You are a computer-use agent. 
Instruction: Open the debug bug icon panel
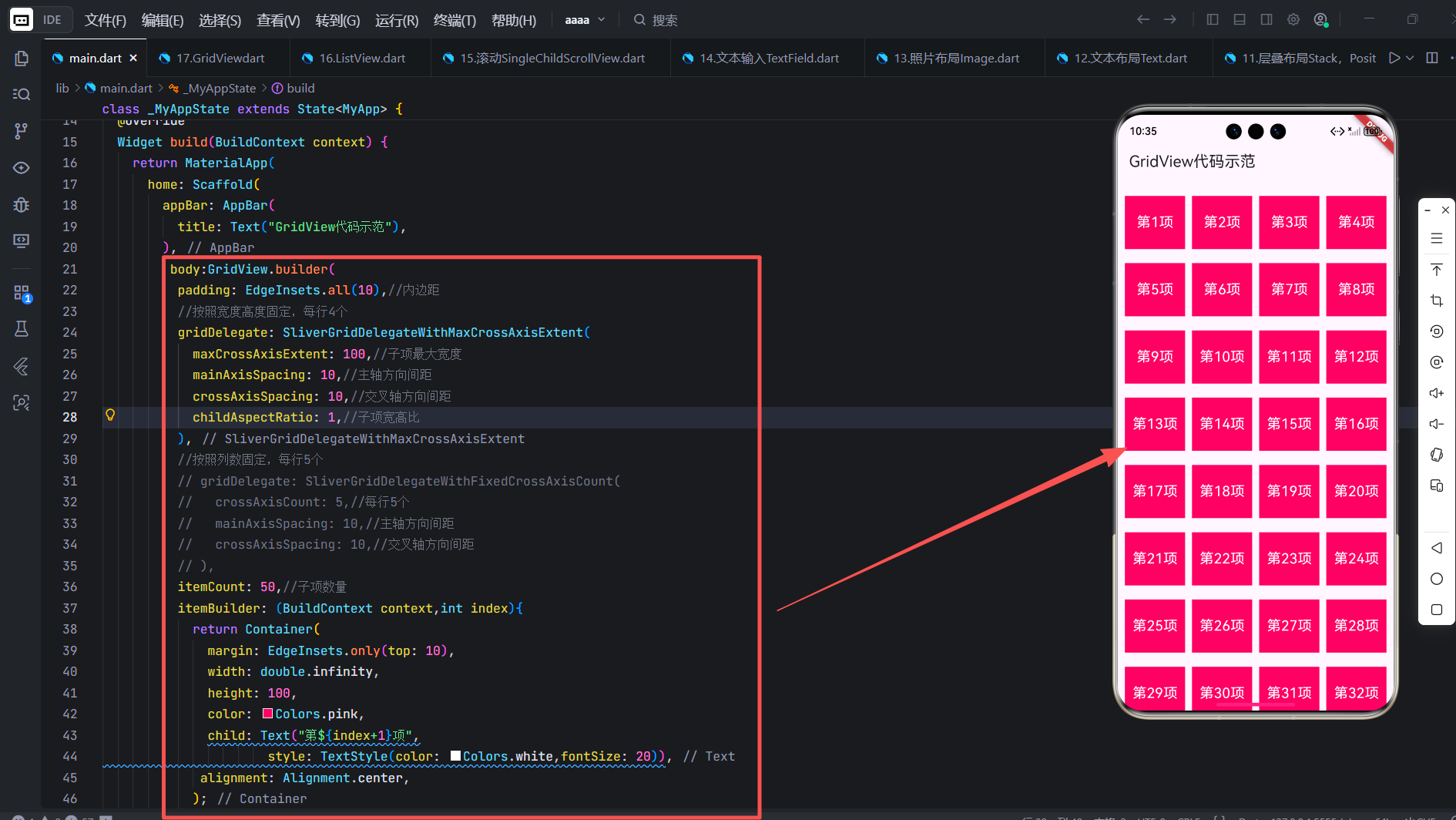coord(22,205)
